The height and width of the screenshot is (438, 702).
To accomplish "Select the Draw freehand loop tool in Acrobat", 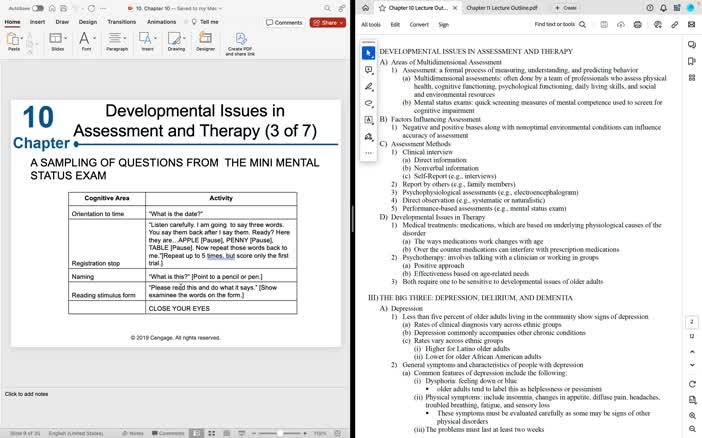I will [368, 103].
